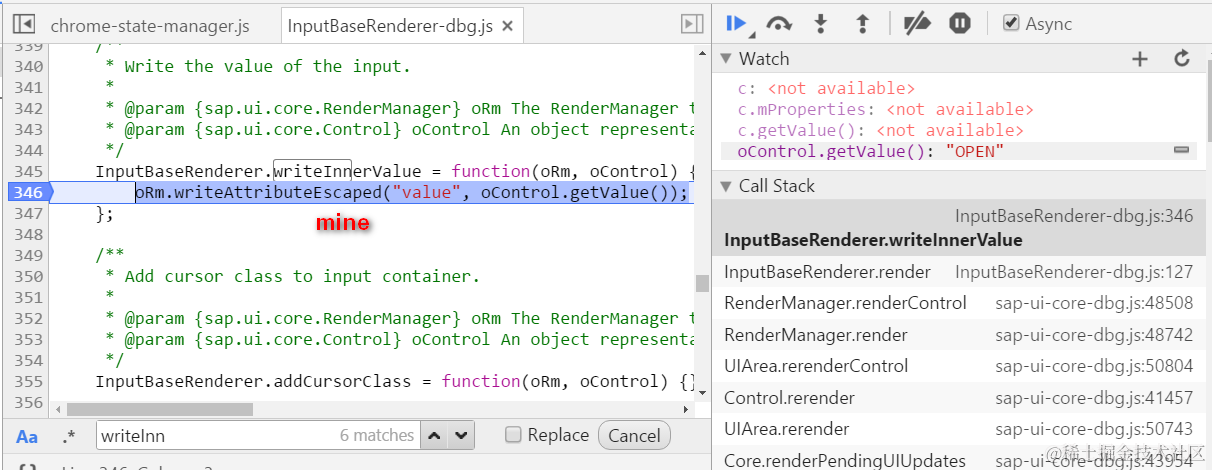1212x470 pixels.
Task: Deactivate breakpoints
Action: coord(917,23)
